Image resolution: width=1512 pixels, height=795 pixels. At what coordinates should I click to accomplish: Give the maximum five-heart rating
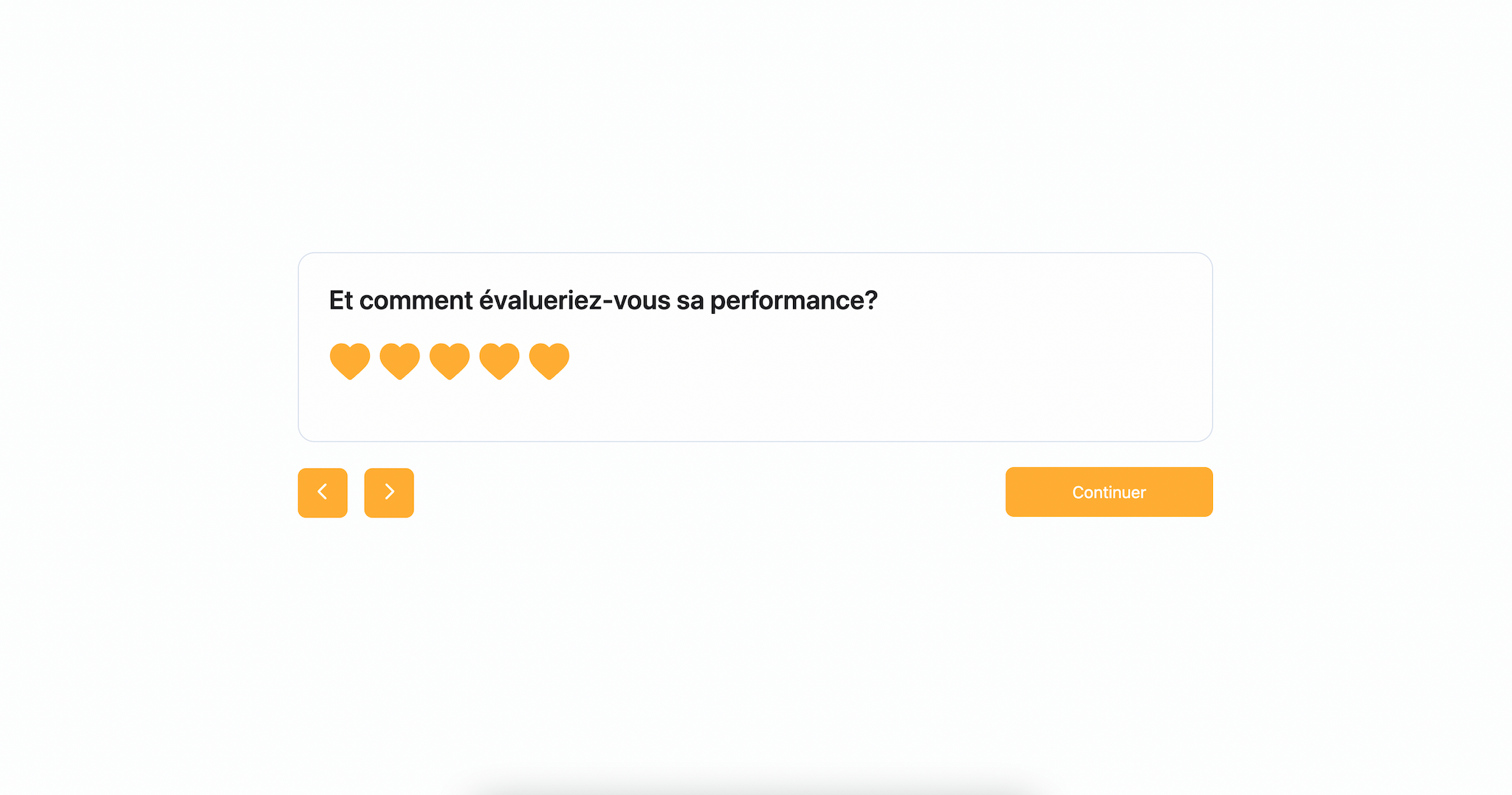pos(549,359)
